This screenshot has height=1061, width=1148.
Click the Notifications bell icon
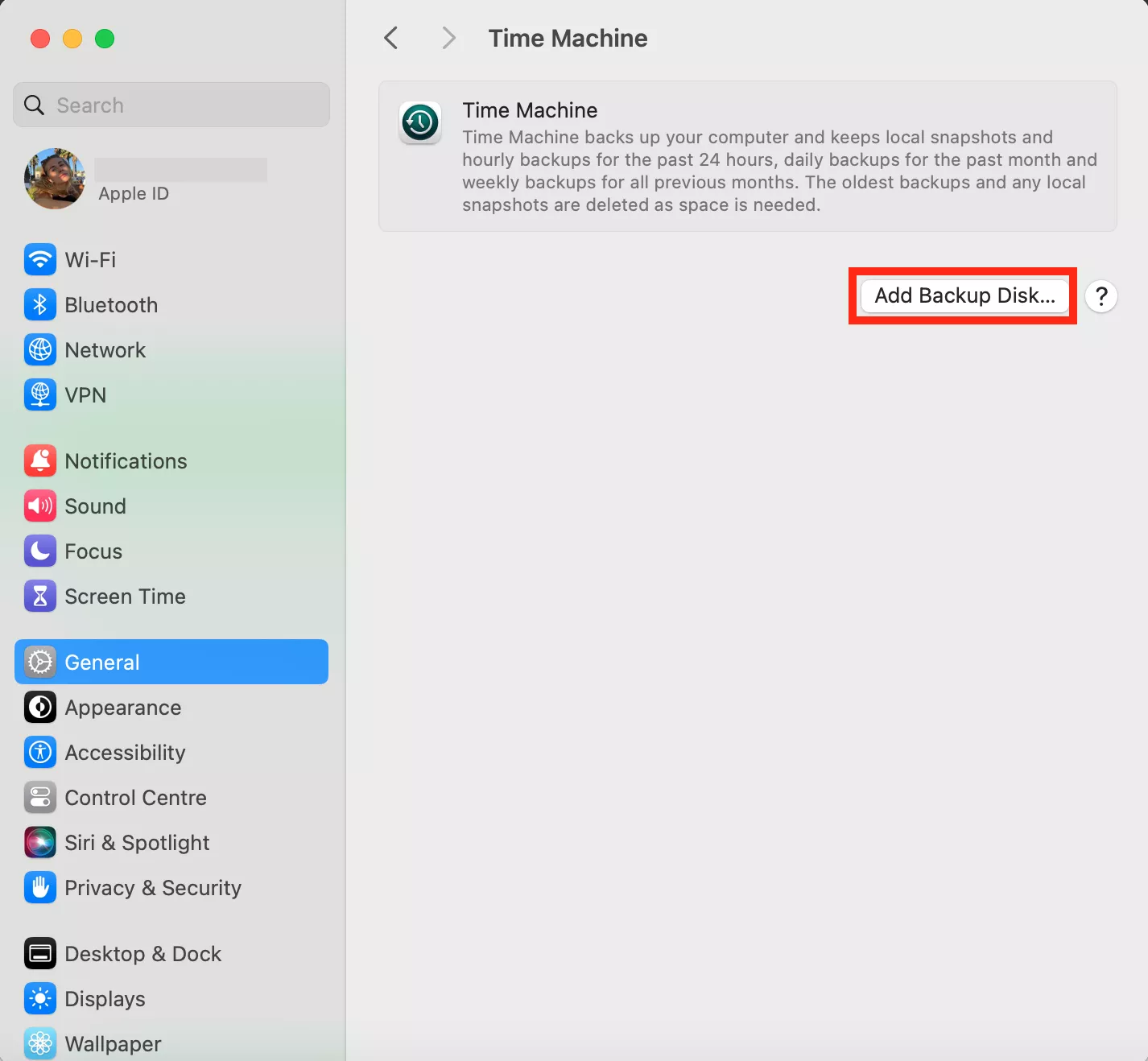pos(40,460)
